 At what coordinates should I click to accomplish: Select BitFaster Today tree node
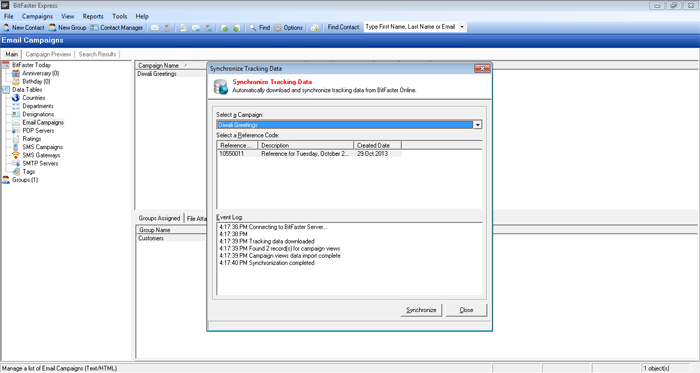31,65
